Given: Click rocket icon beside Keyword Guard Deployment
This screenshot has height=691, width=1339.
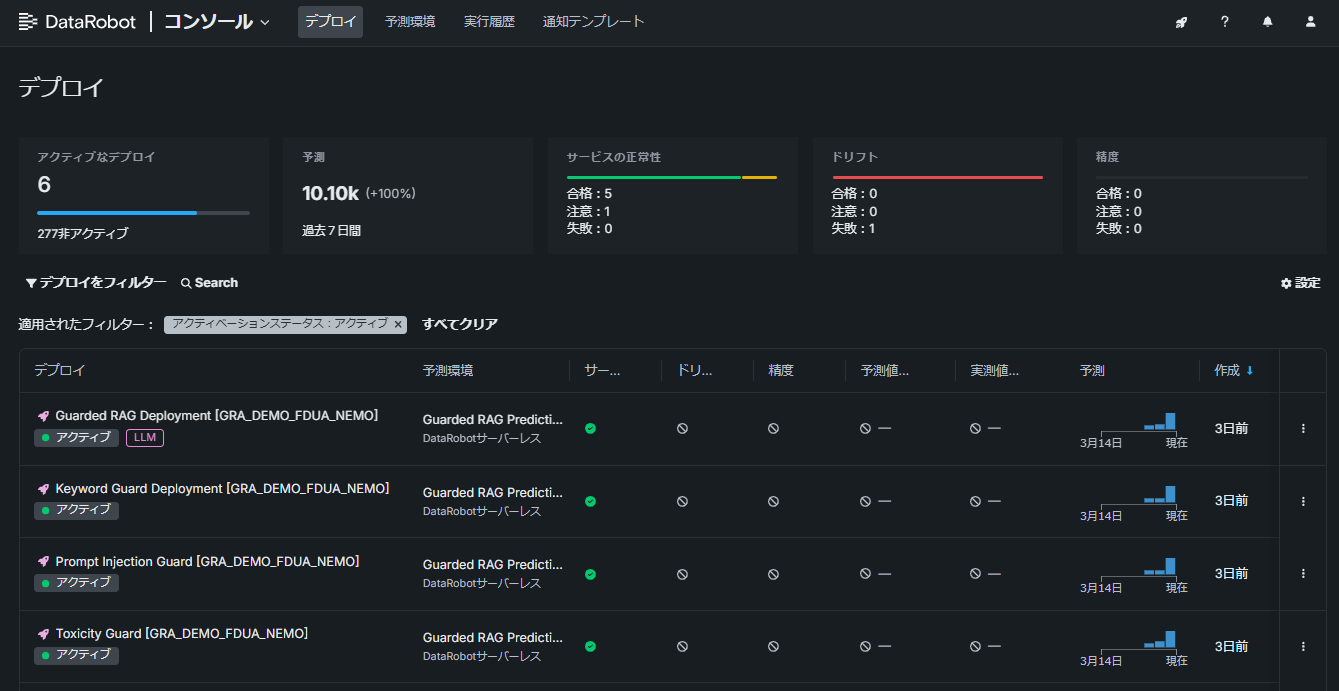Looking at the screenshot, I should tap(43, 489).
